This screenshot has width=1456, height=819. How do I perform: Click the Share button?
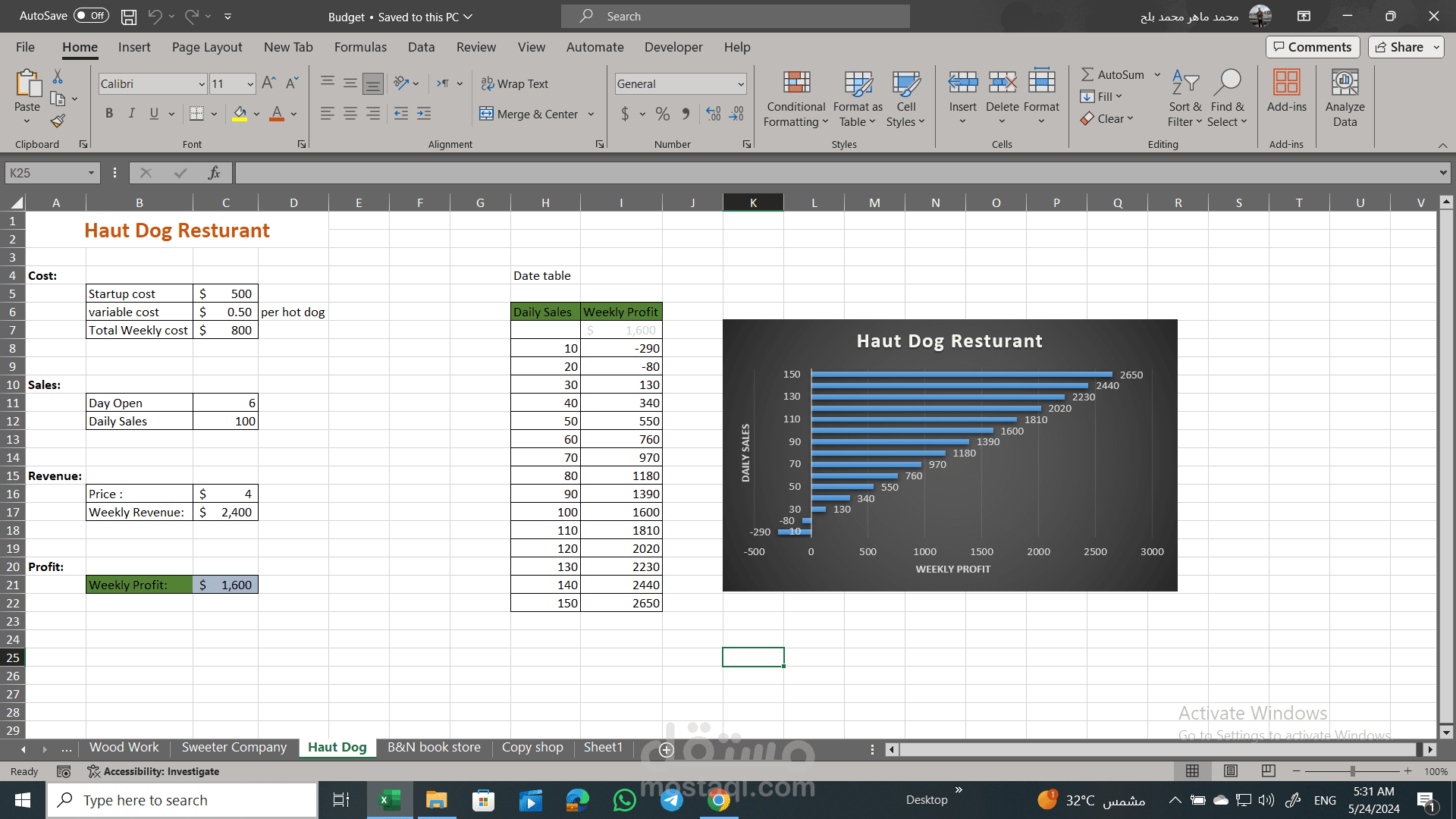pos(1399,47)
